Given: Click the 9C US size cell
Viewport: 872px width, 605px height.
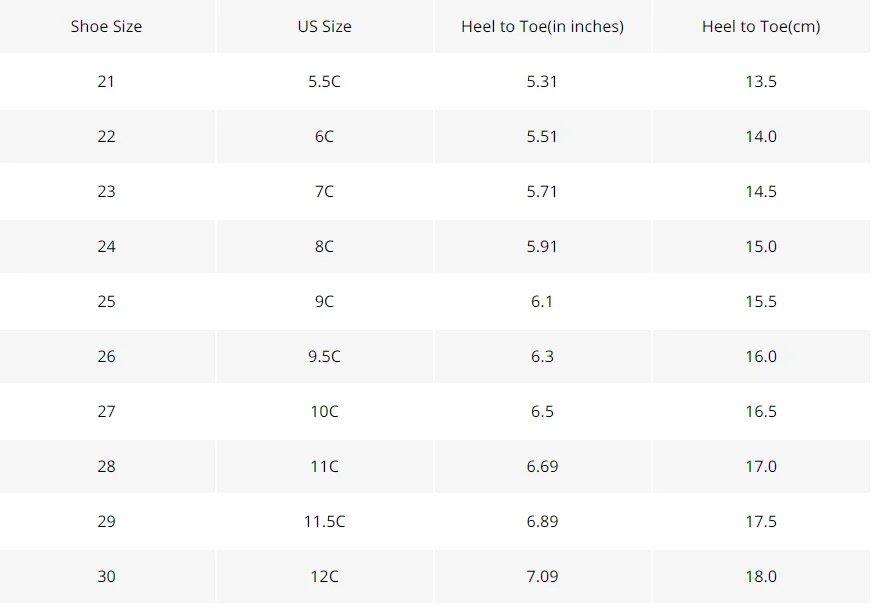Looking at the screenshot, I should pos(325,301).
